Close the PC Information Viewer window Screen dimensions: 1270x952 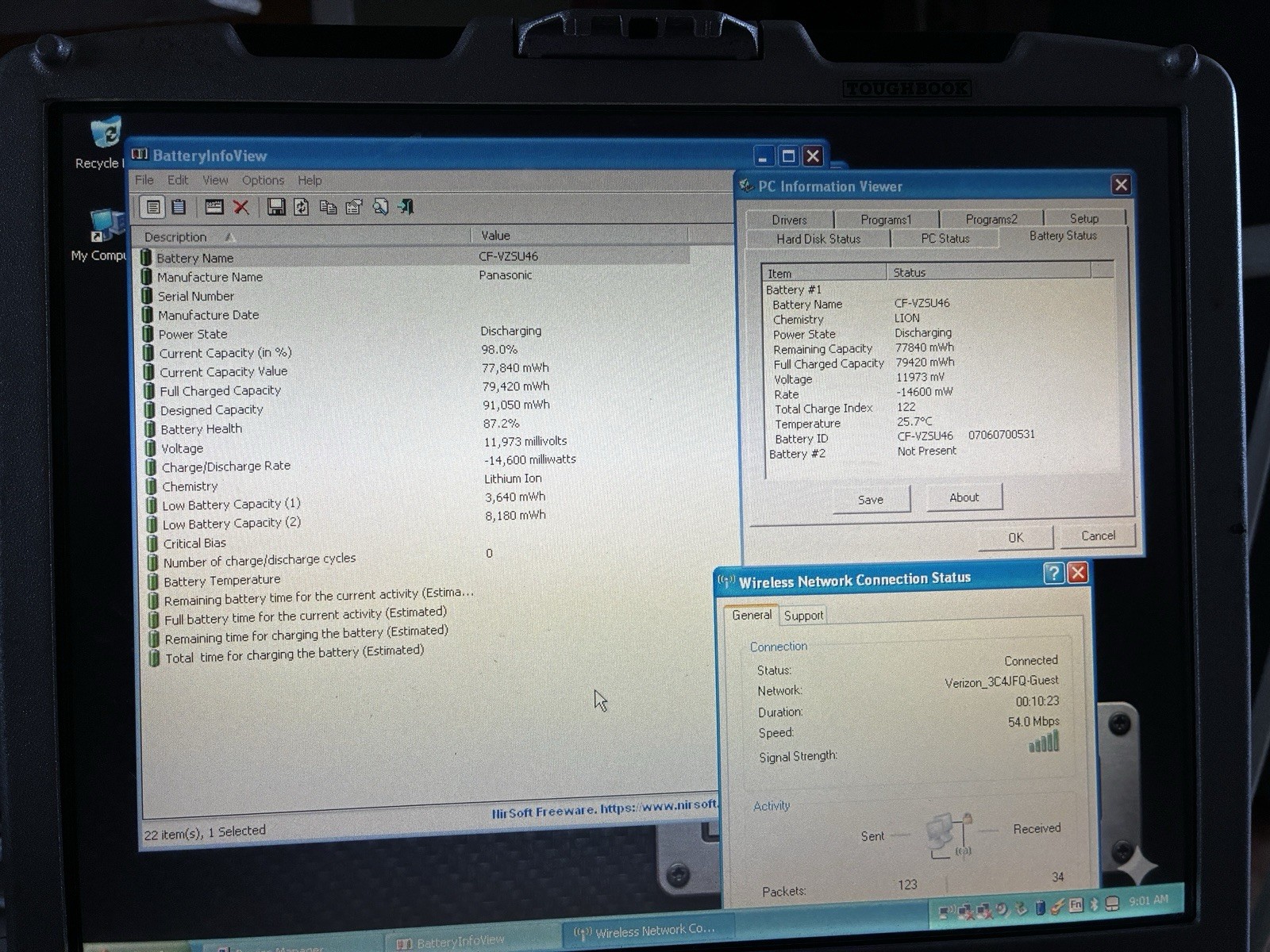pos(1121,185)
